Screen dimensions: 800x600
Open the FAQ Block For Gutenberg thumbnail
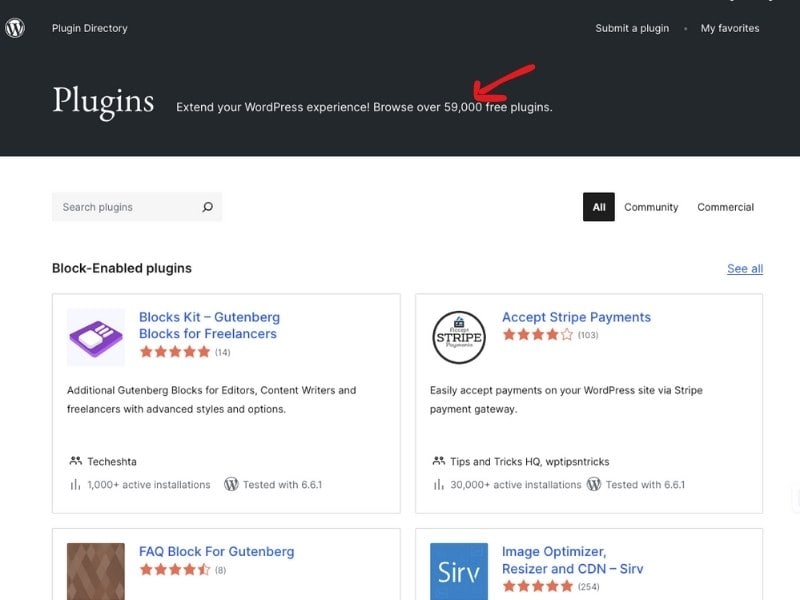(x=96, y=571)
